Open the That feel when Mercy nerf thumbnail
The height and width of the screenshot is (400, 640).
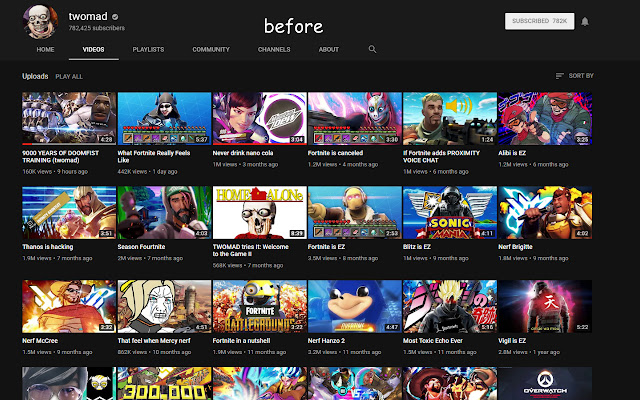tap(164, 307)
